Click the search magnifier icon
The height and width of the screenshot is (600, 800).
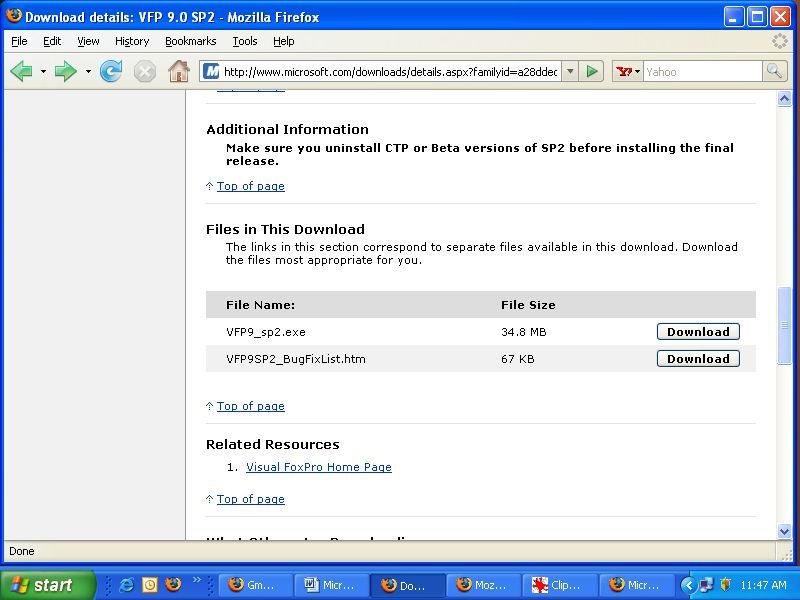coord(774,71)
